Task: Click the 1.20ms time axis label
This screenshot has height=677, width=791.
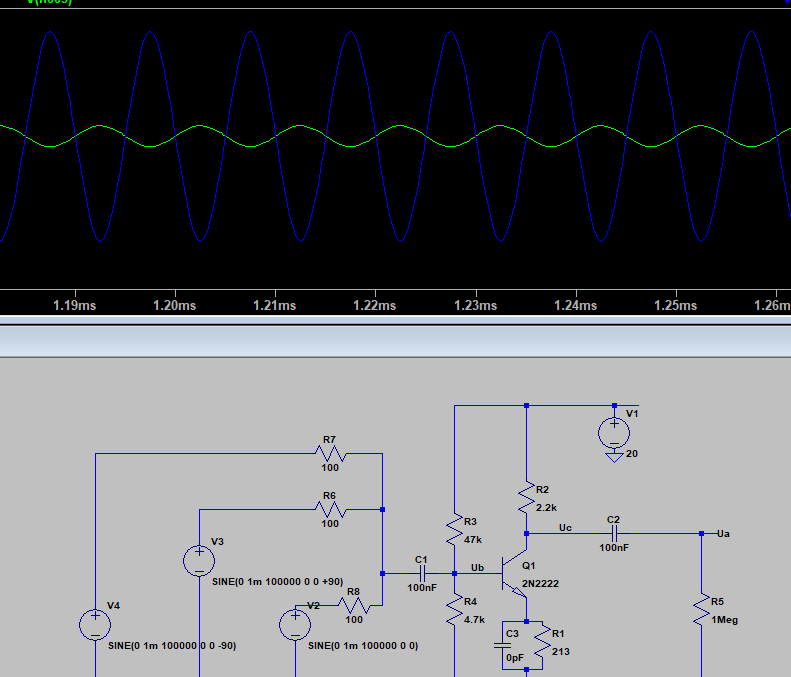Action: coord(175,306)
